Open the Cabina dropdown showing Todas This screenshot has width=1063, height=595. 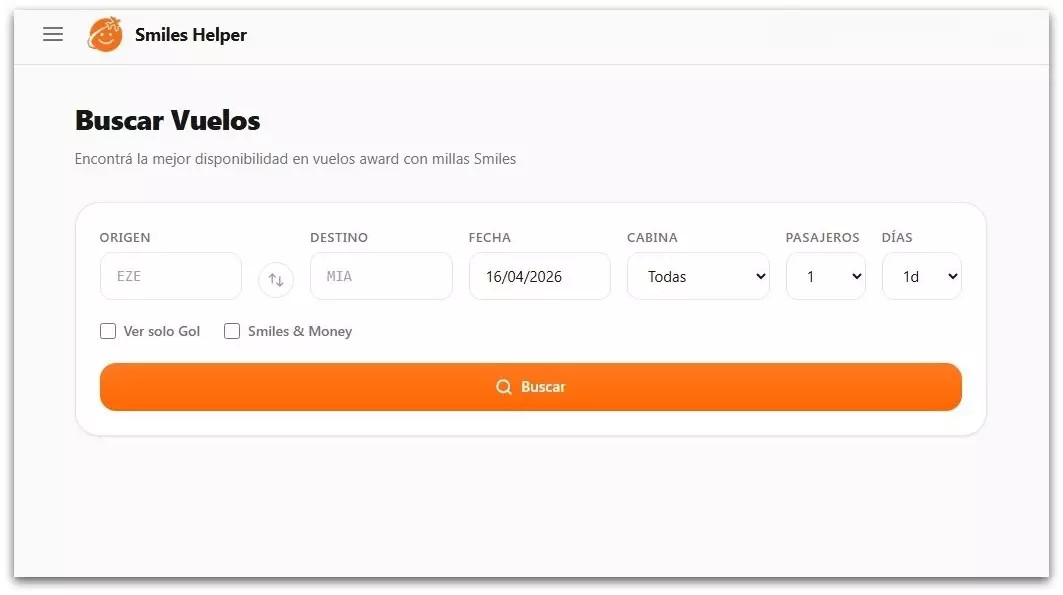698,277
